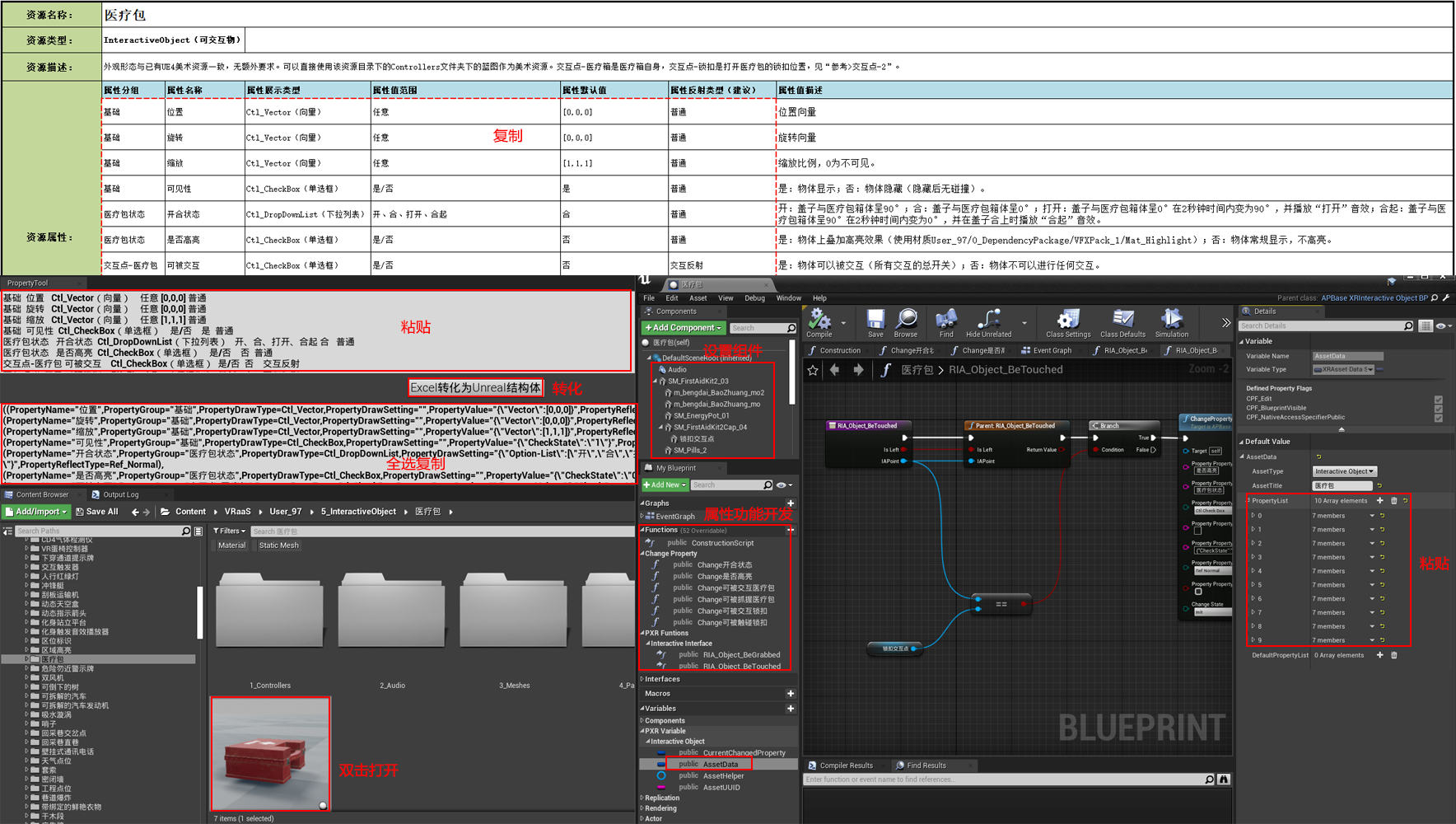Go back in Content Browser history
This screenshot has width=1456, height=824.
click(135, 512)
